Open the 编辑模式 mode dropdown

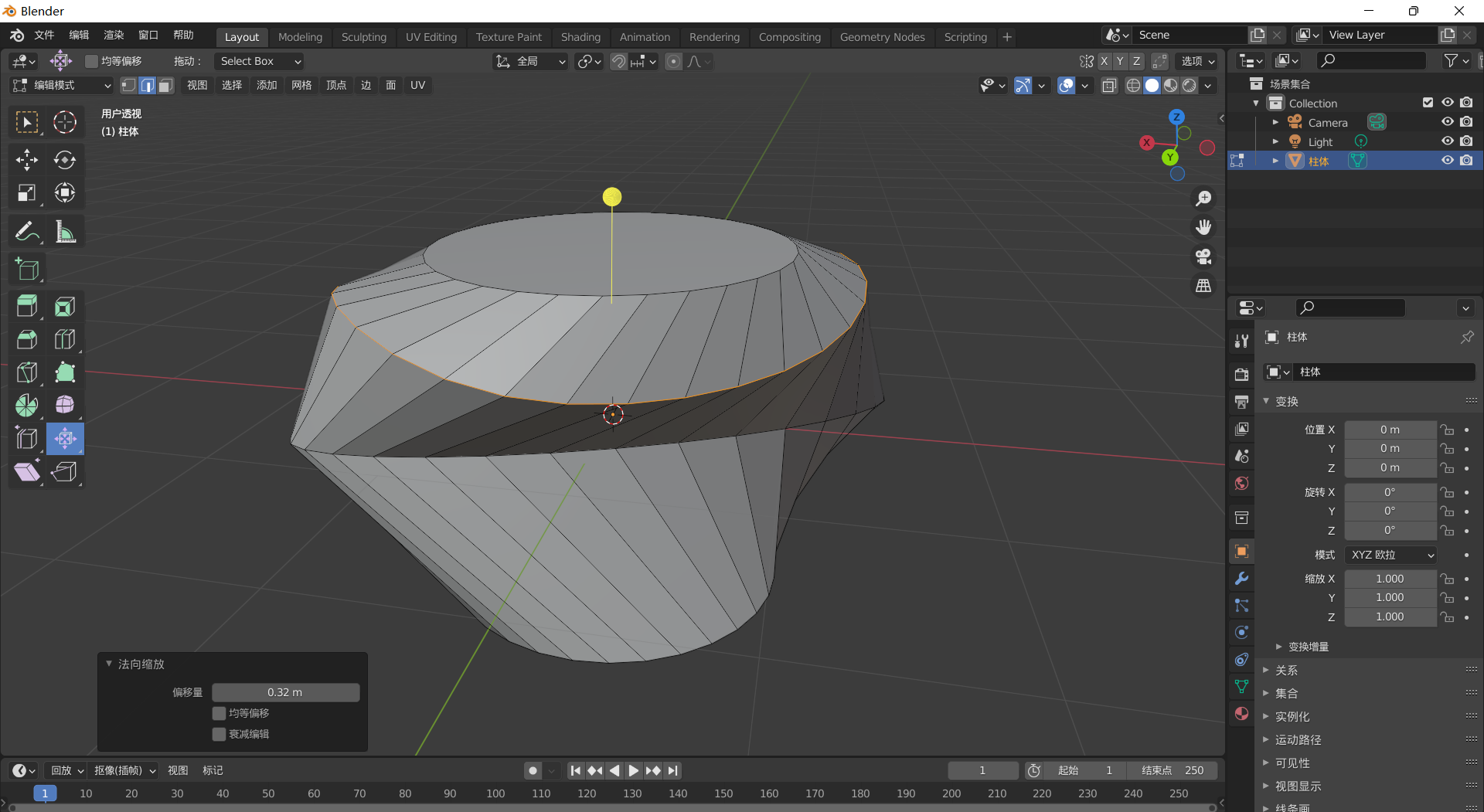pos(62,85)
